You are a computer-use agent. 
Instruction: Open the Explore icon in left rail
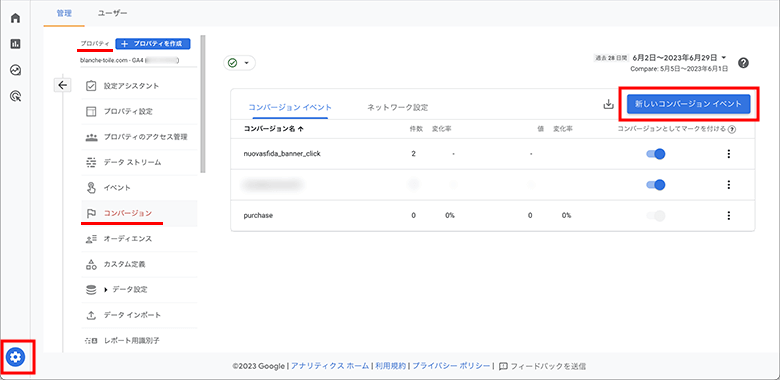(15, 70)
